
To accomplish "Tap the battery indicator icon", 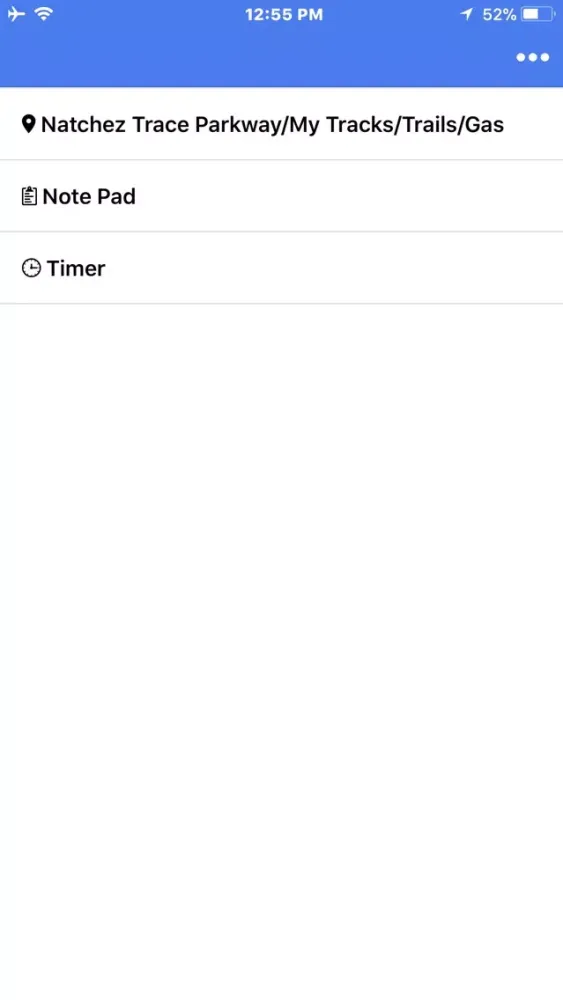I will pos(538,14).
